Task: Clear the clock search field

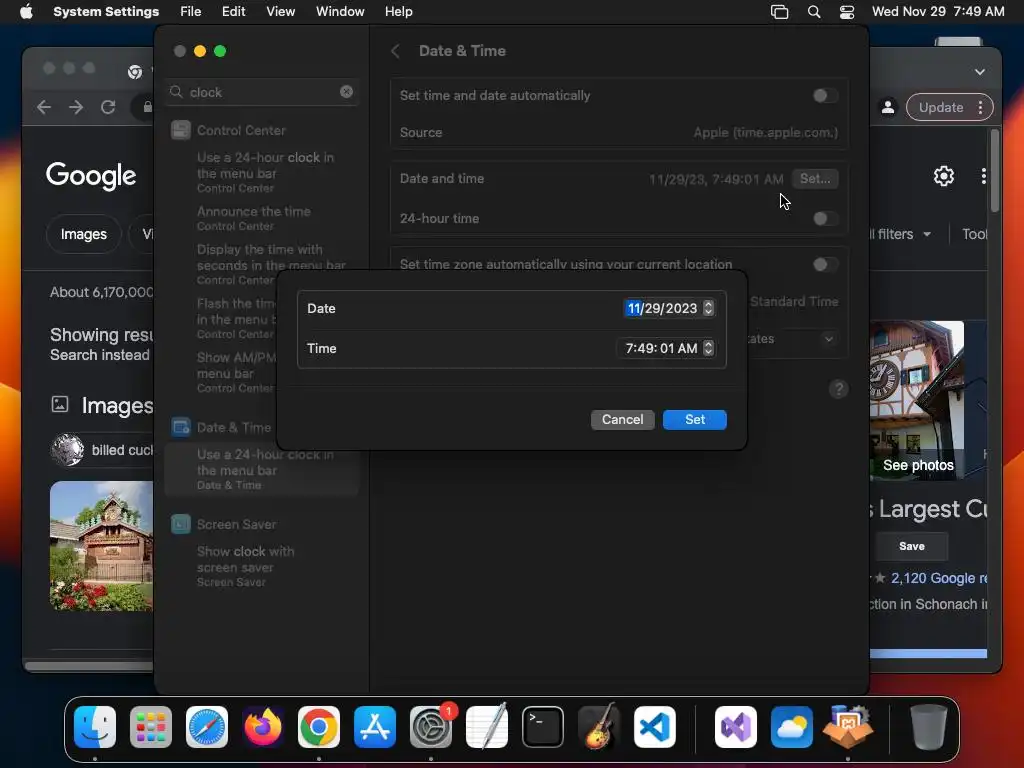Action: click(x=346, y=92)
